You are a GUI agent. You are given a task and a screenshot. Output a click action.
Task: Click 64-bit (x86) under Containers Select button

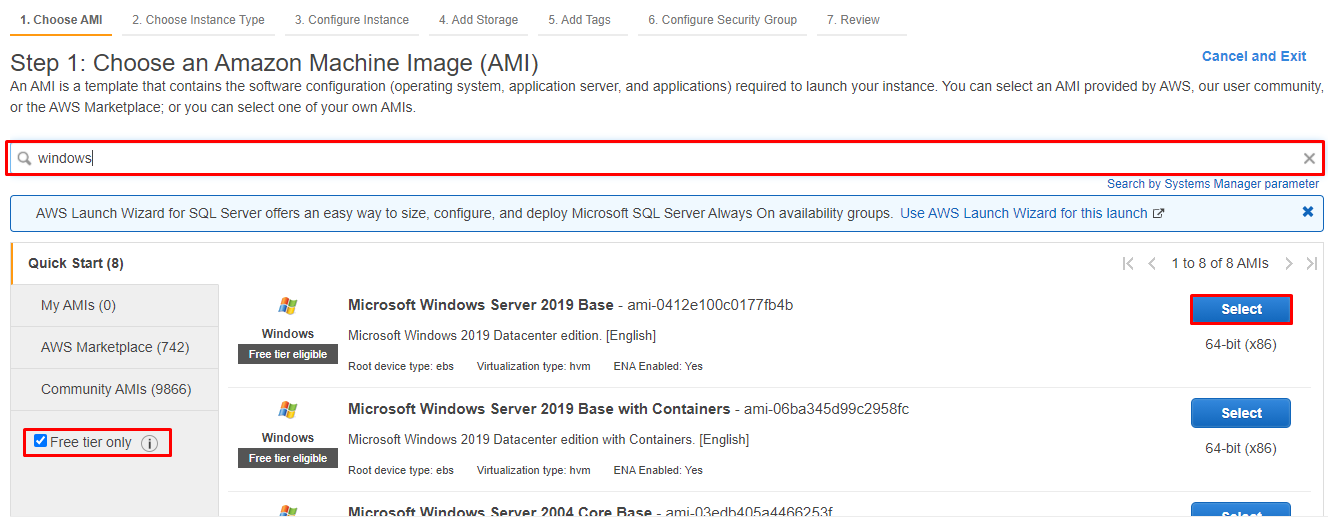(1241, 448)
